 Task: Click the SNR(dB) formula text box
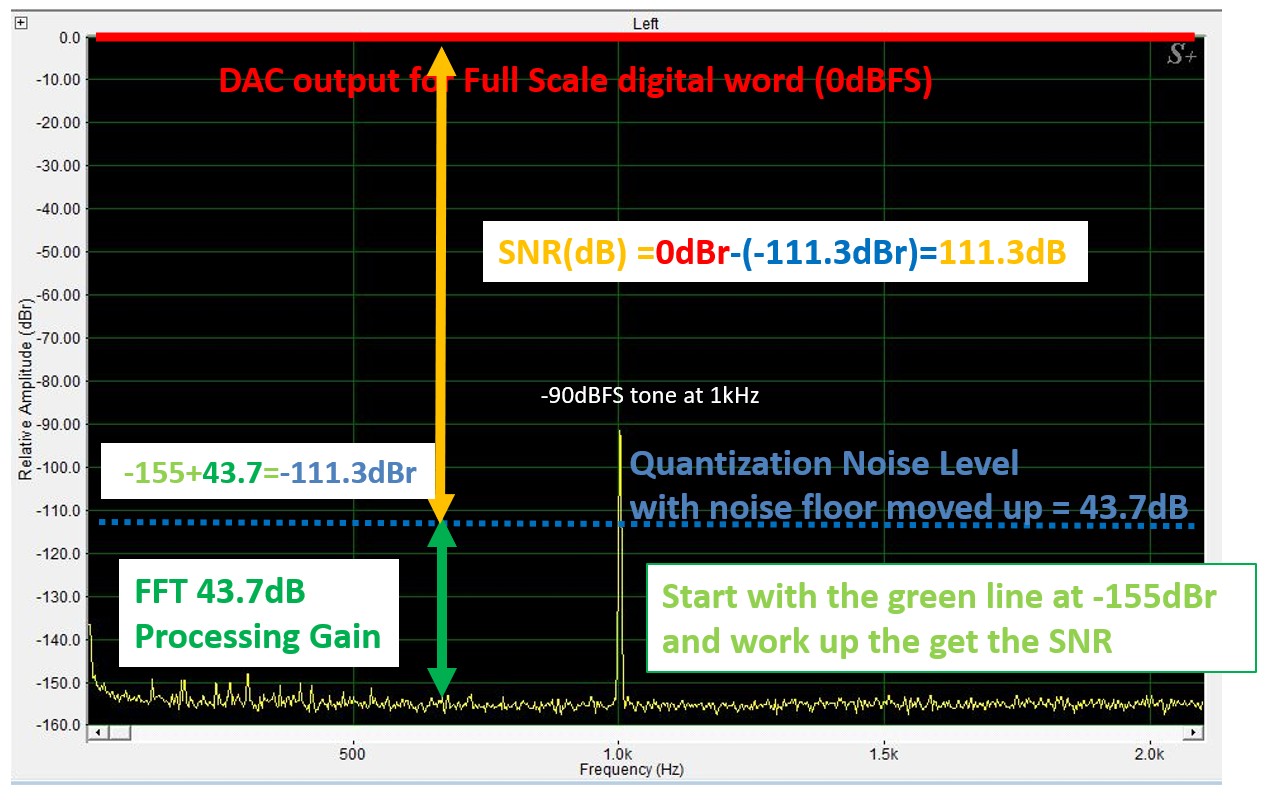pyautogui.click(x=783, y=253)
